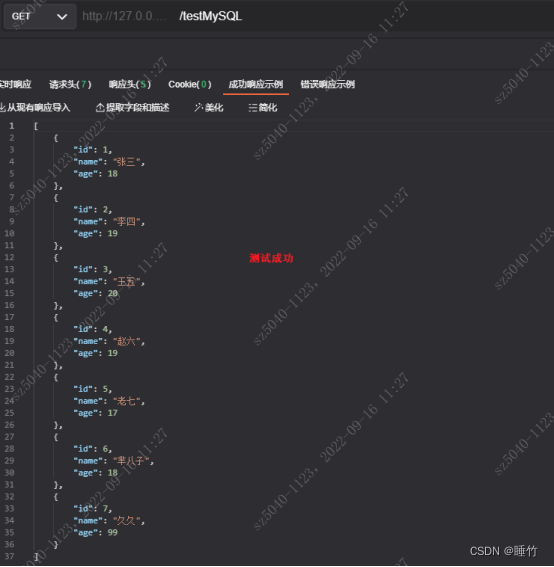The height and width of the screenshot is (567, 554).
Task: Click the 简化 simplify label
Action: click(268, 107)
